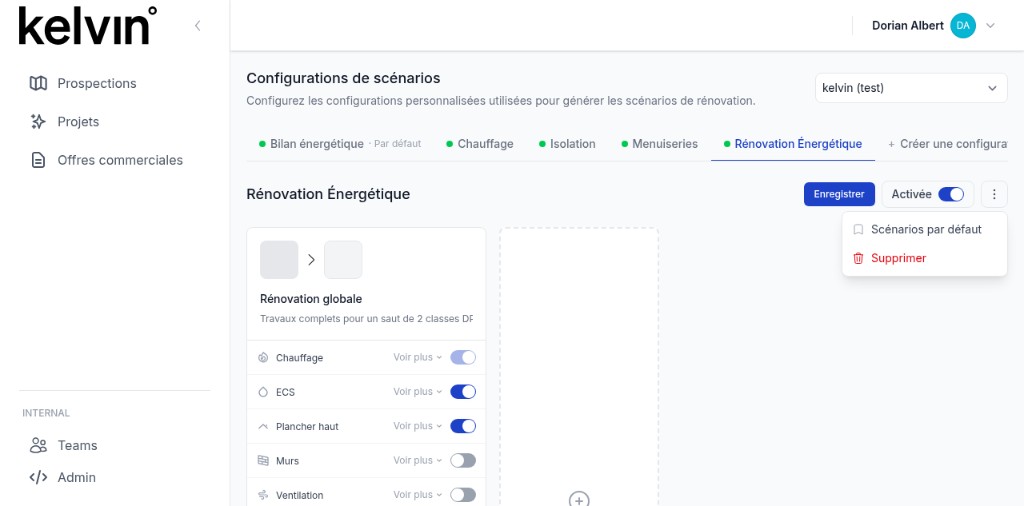Toggle the Activée switch
Viewport: 1024px width, 506px height.
(951, 194)
